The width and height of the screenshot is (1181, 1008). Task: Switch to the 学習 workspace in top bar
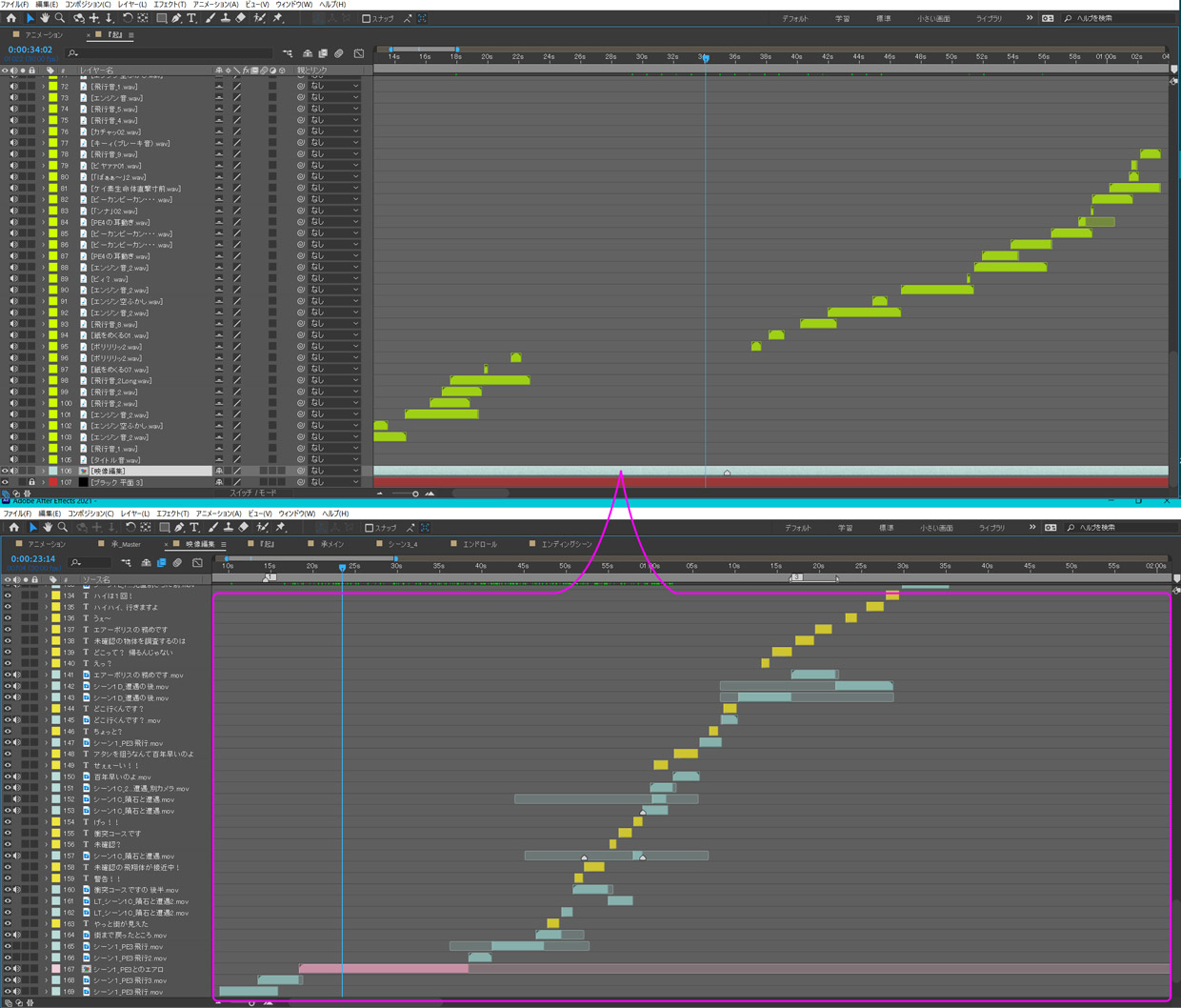point(842,19)
